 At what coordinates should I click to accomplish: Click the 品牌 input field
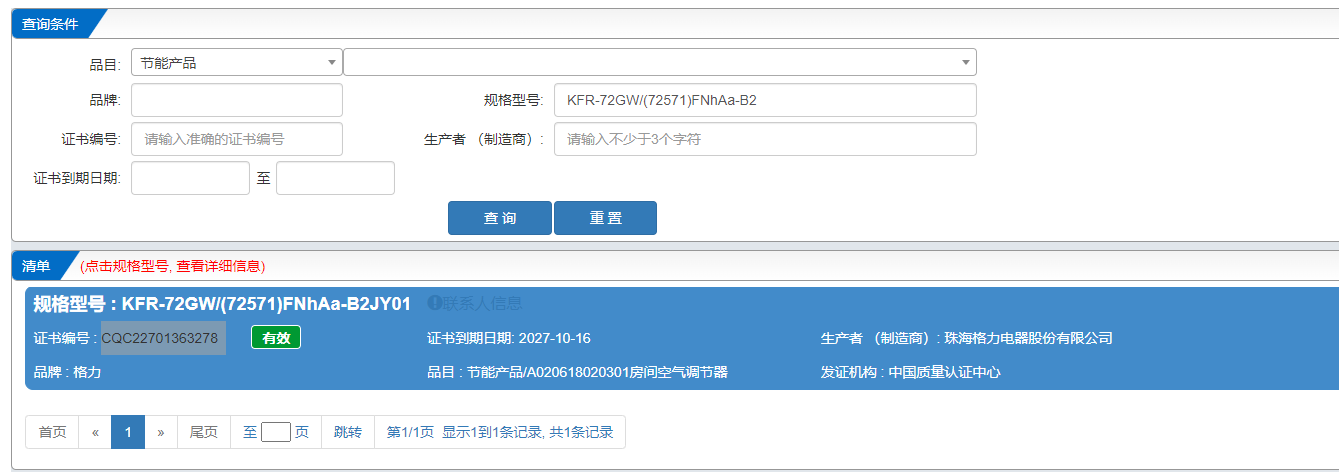point(236,100)
